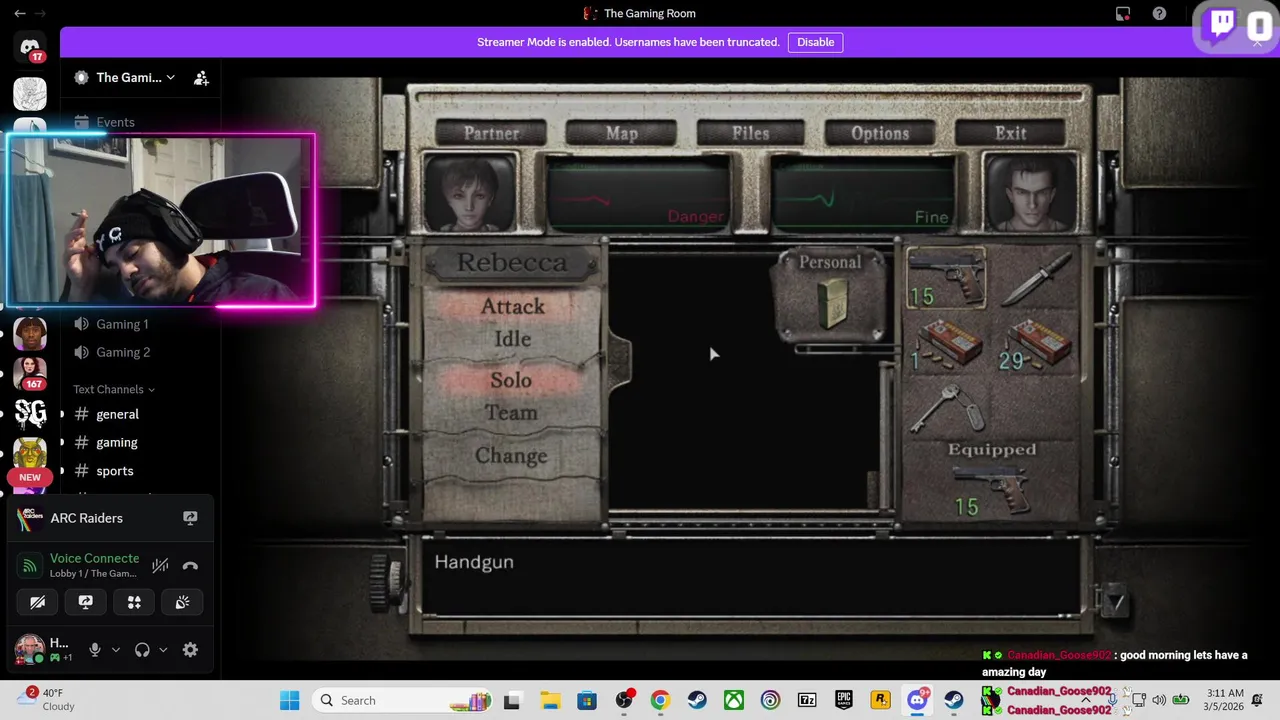
Task: Open Xbox app from taskbar
Action: click(x=734, y=700)
